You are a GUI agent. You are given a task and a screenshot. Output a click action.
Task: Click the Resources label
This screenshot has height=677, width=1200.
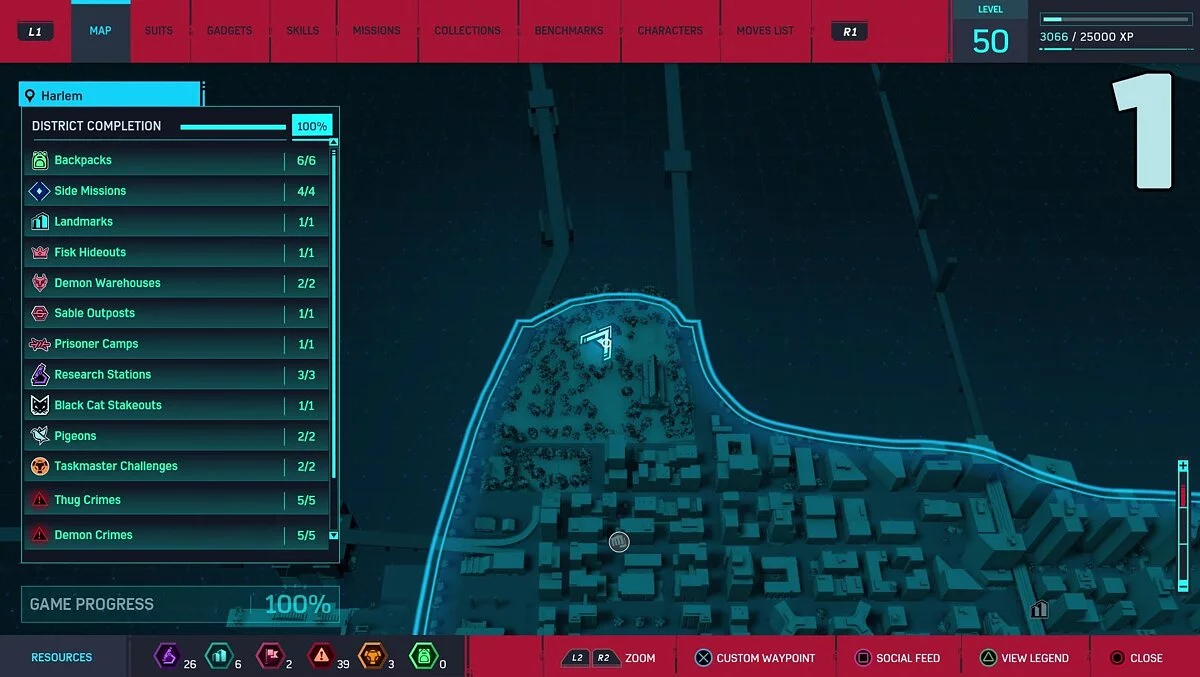[x=62, y=657]
